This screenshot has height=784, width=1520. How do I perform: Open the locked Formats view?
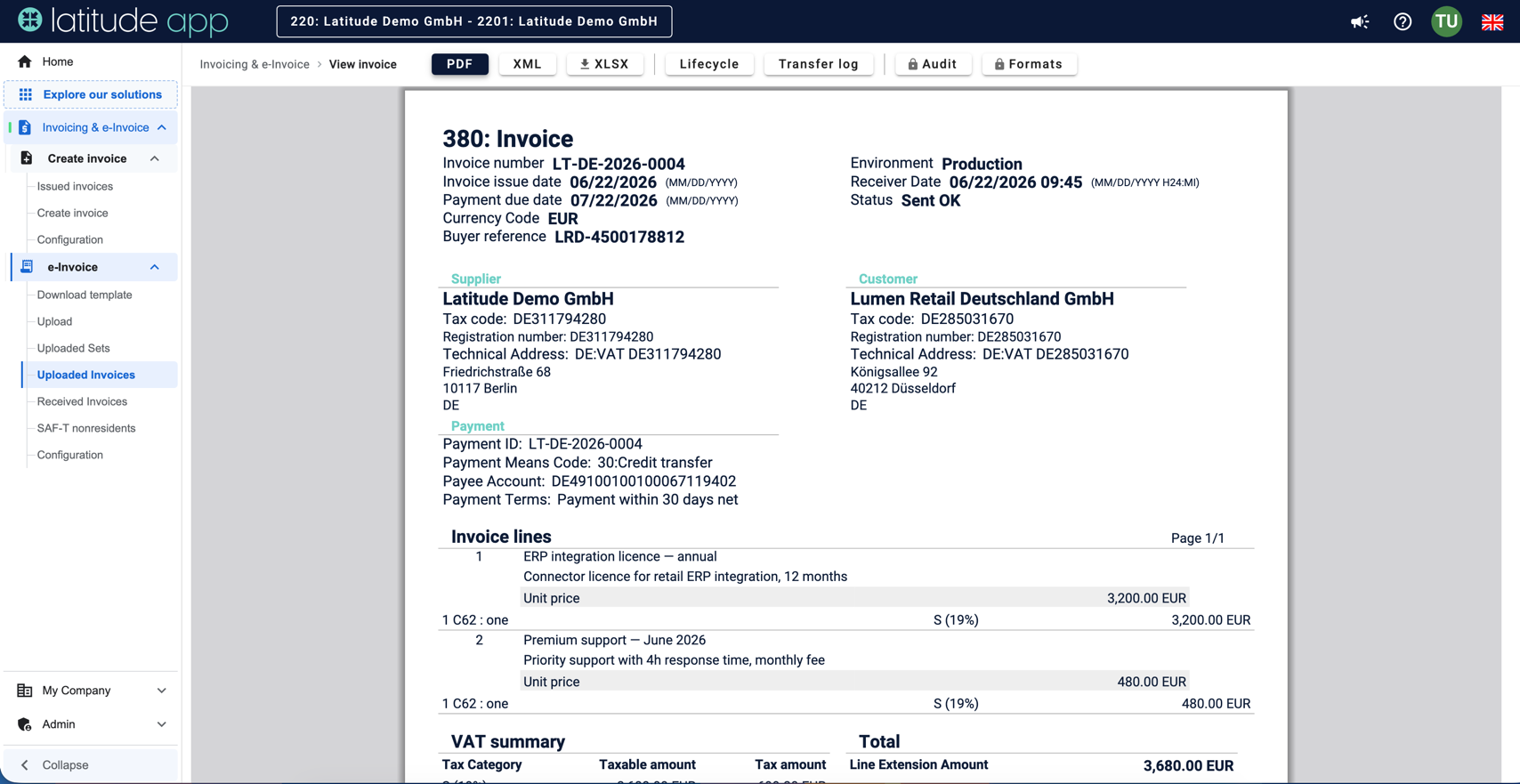tap(1030, 64)
